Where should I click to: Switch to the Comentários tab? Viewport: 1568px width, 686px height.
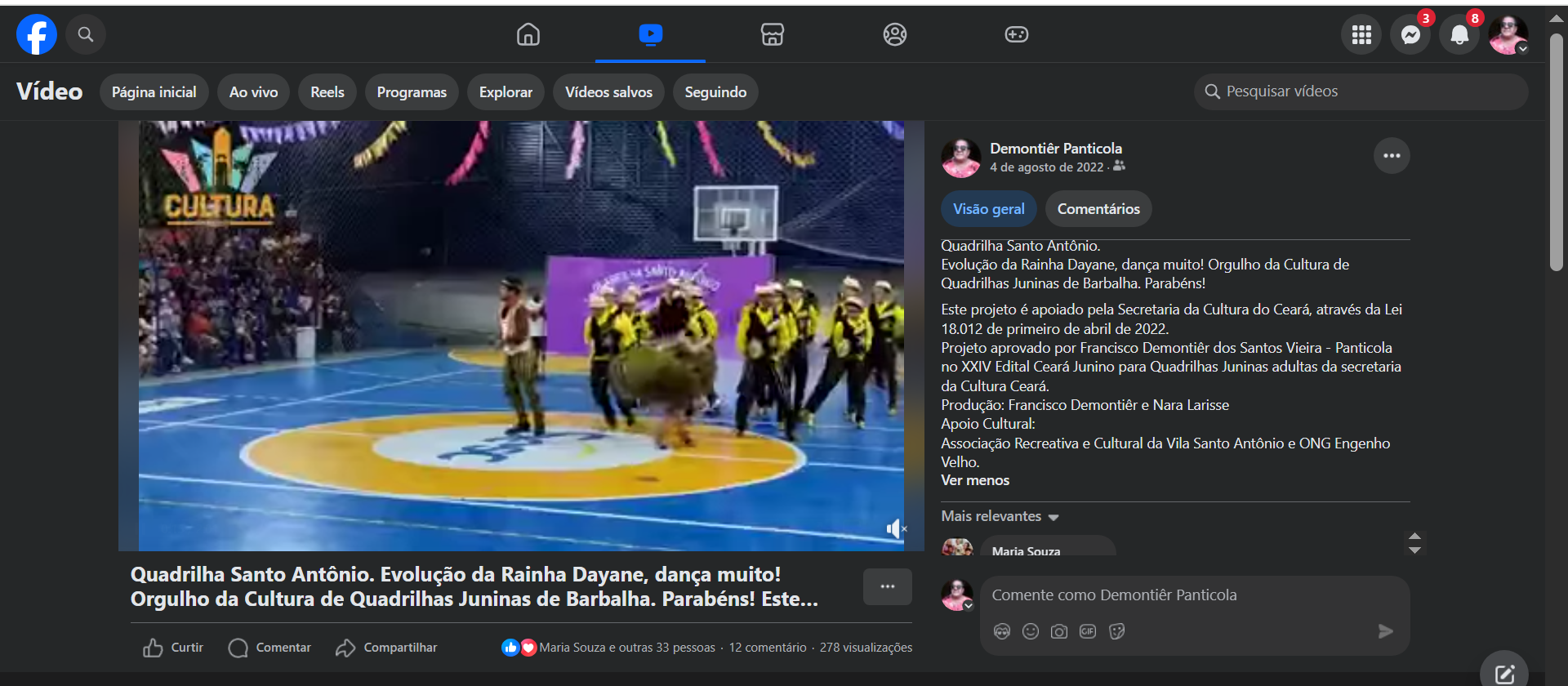1098,209
